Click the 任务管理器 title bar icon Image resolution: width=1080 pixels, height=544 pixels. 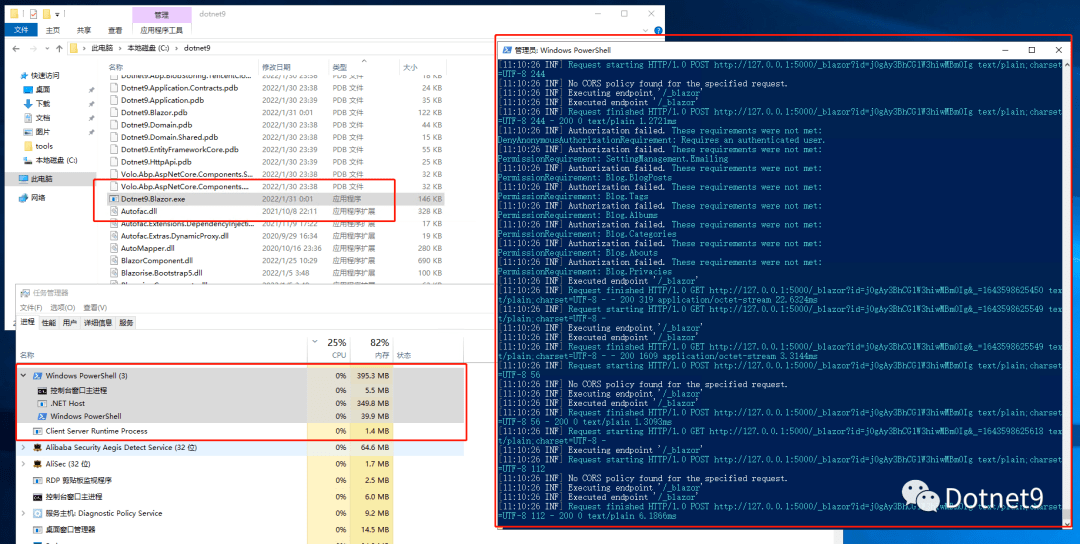25,293
